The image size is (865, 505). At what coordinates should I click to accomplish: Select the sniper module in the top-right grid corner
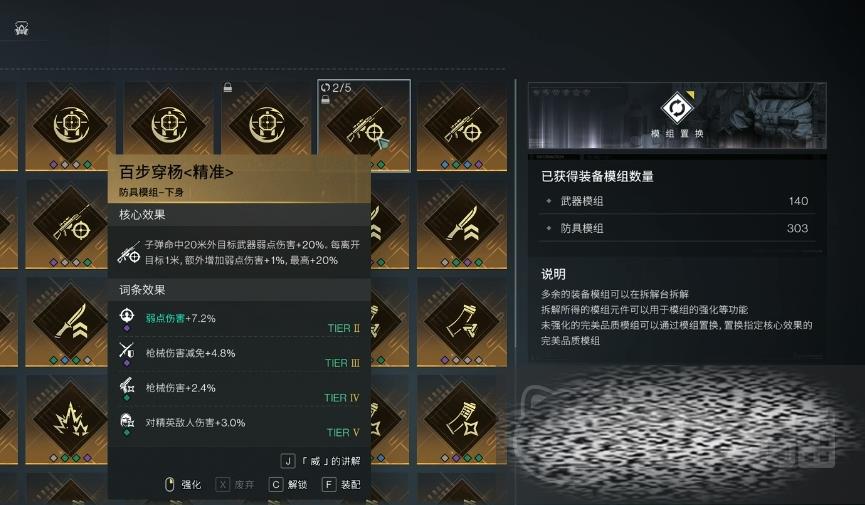point(462,126)
